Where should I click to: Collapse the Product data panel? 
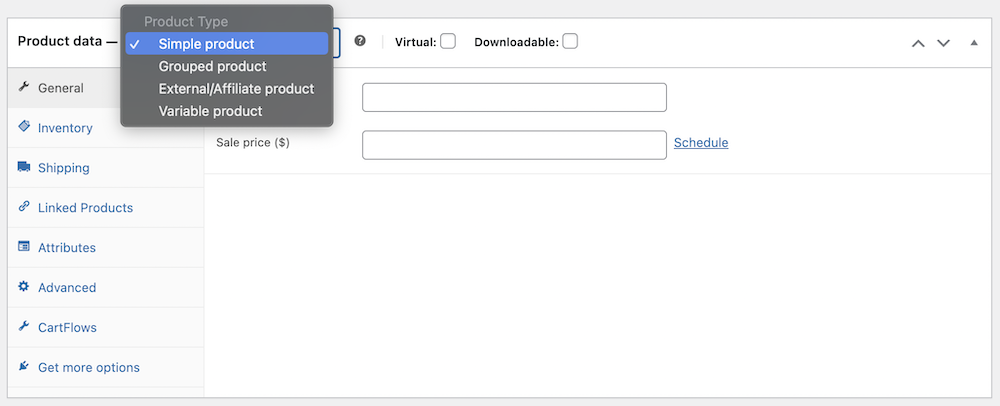(974, 43)
